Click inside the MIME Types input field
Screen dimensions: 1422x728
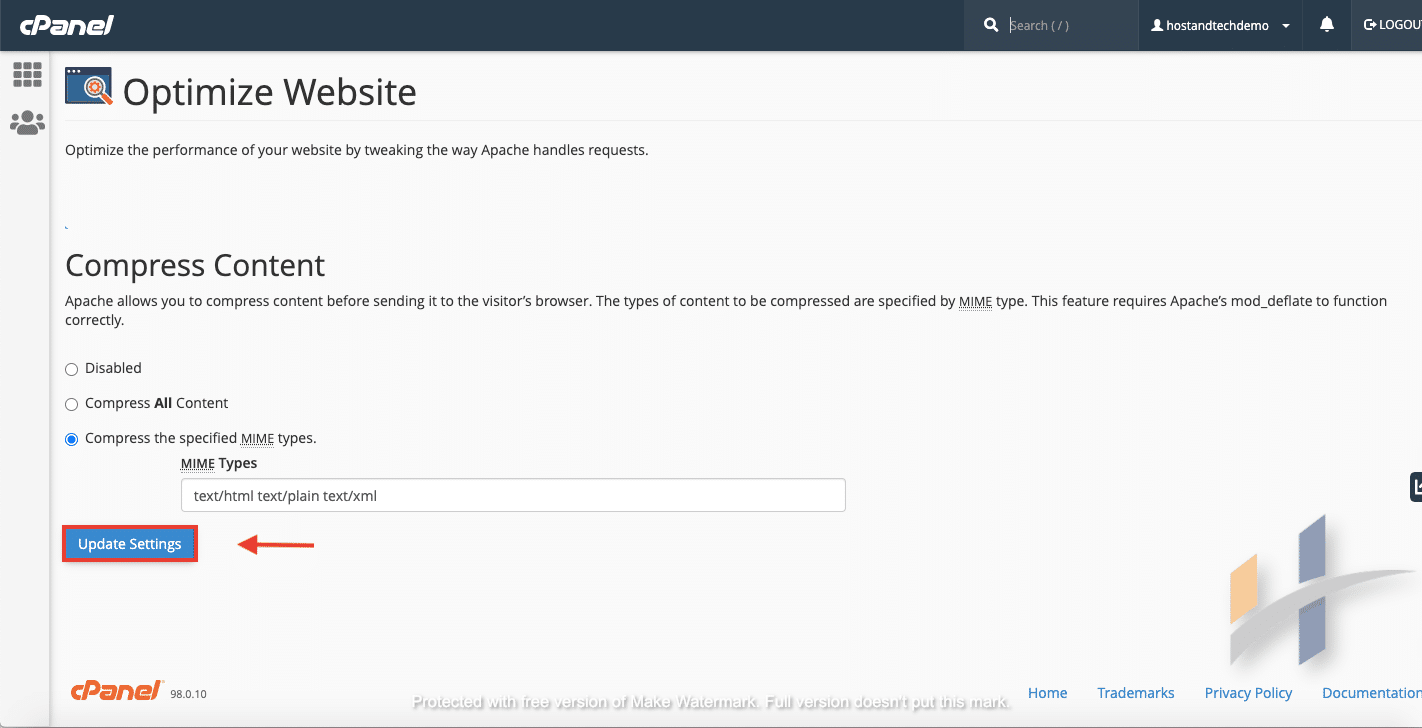click(512, 495)
